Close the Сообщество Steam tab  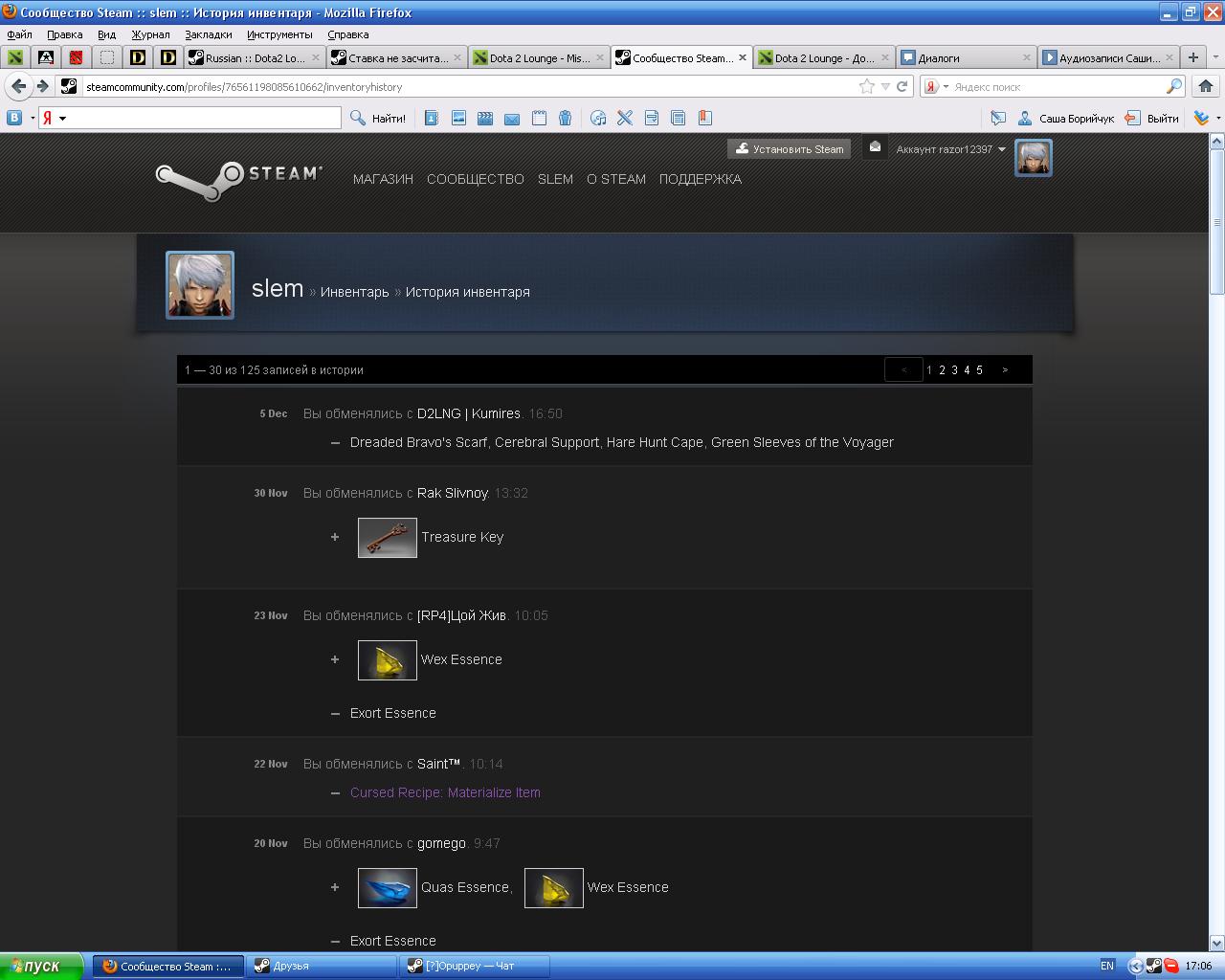[x=743, y=57]
